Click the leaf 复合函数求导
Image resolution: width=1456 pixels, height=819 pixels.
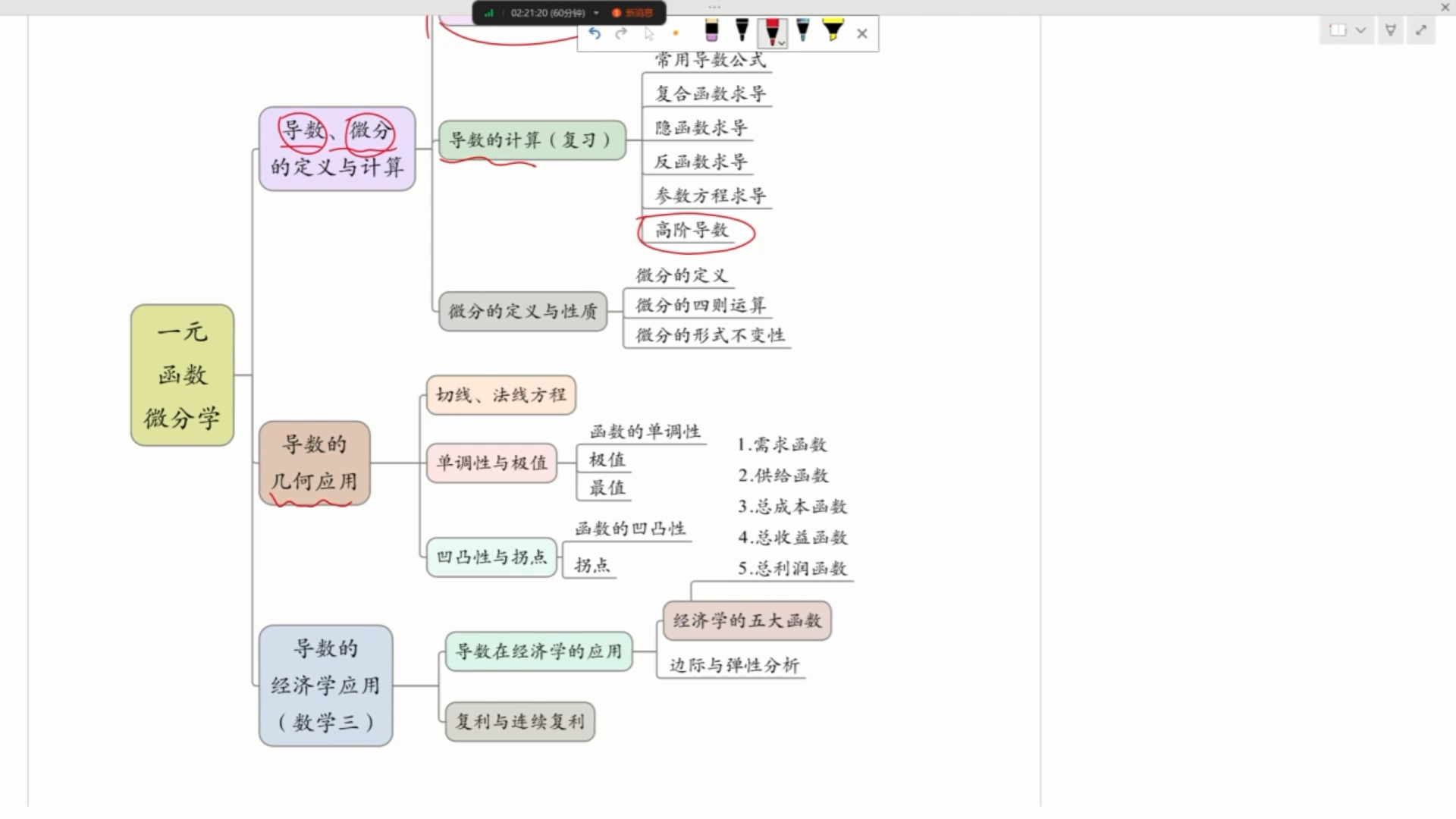[x=711, y=94]
